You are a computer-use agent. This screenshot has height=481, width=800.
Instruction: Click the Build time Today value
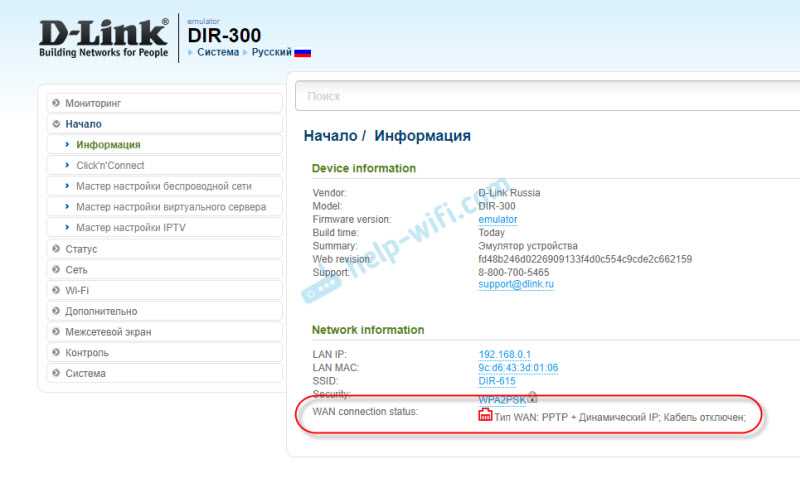pyautogui.click(x=491, y=233)
